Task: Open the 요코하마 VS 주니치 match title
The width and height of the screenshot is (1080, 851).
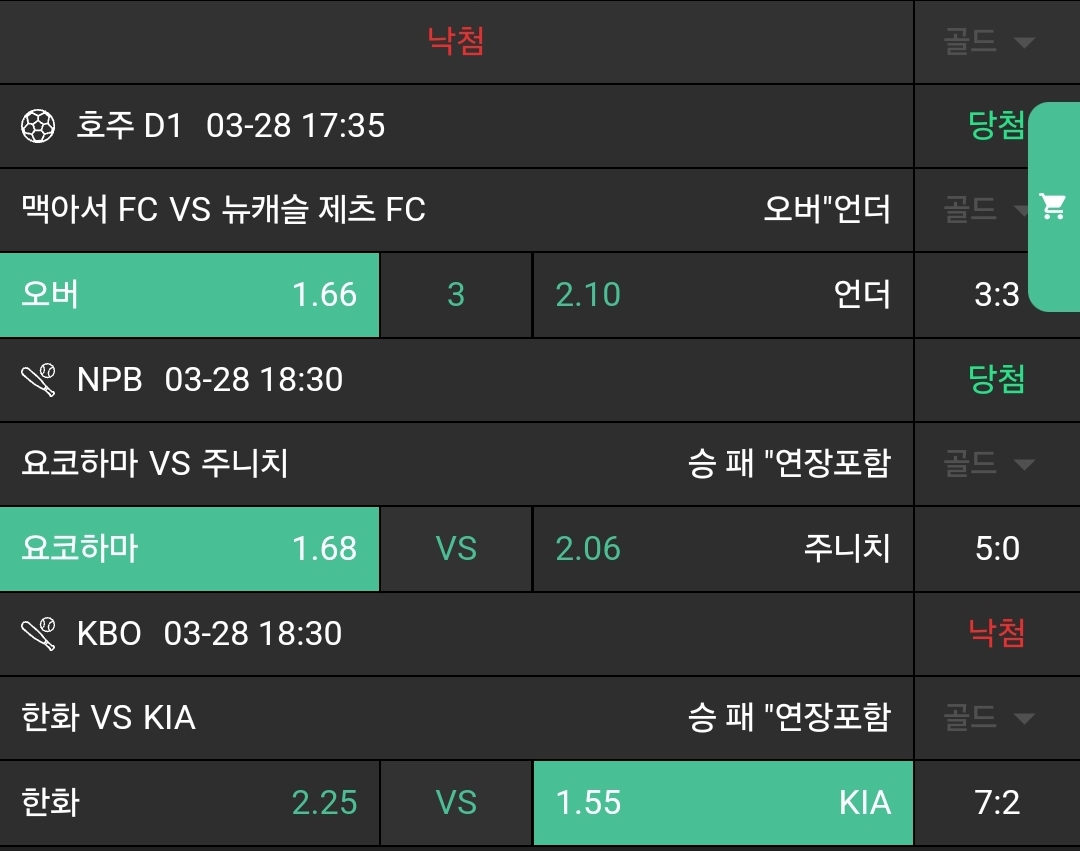Action: [155, 464]
